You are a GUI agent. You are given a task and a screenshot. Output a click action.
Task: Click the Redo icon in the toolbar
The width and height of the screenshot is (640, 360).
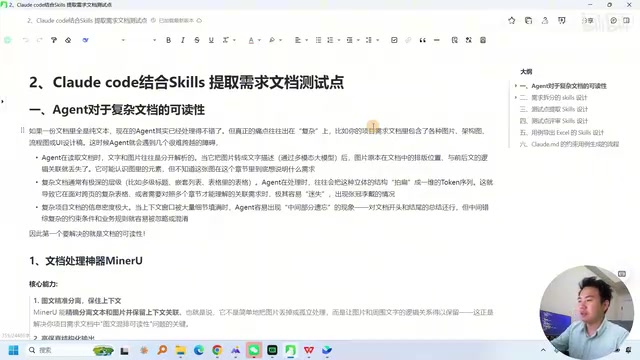(40, 40)
